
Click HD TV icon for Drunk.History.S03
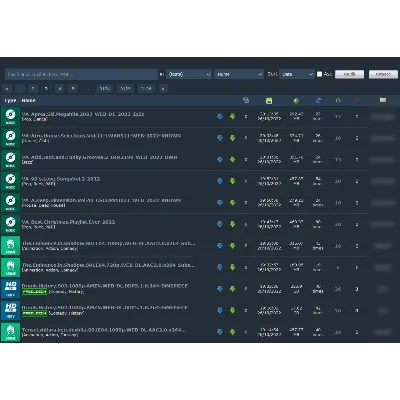(10, 289)
